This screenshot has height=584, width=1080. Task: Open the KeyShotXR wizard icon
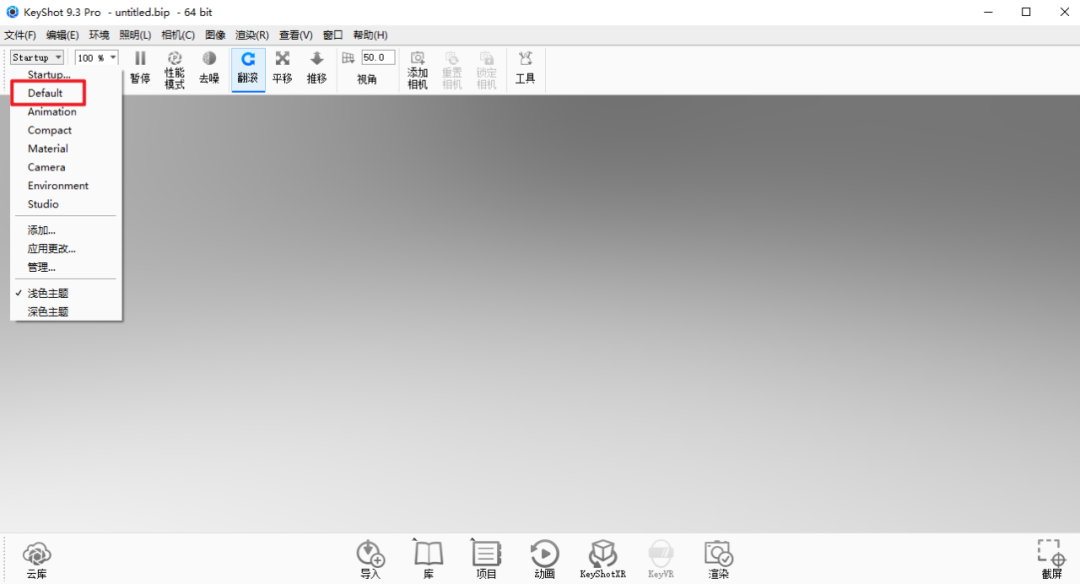click(602, 559)
